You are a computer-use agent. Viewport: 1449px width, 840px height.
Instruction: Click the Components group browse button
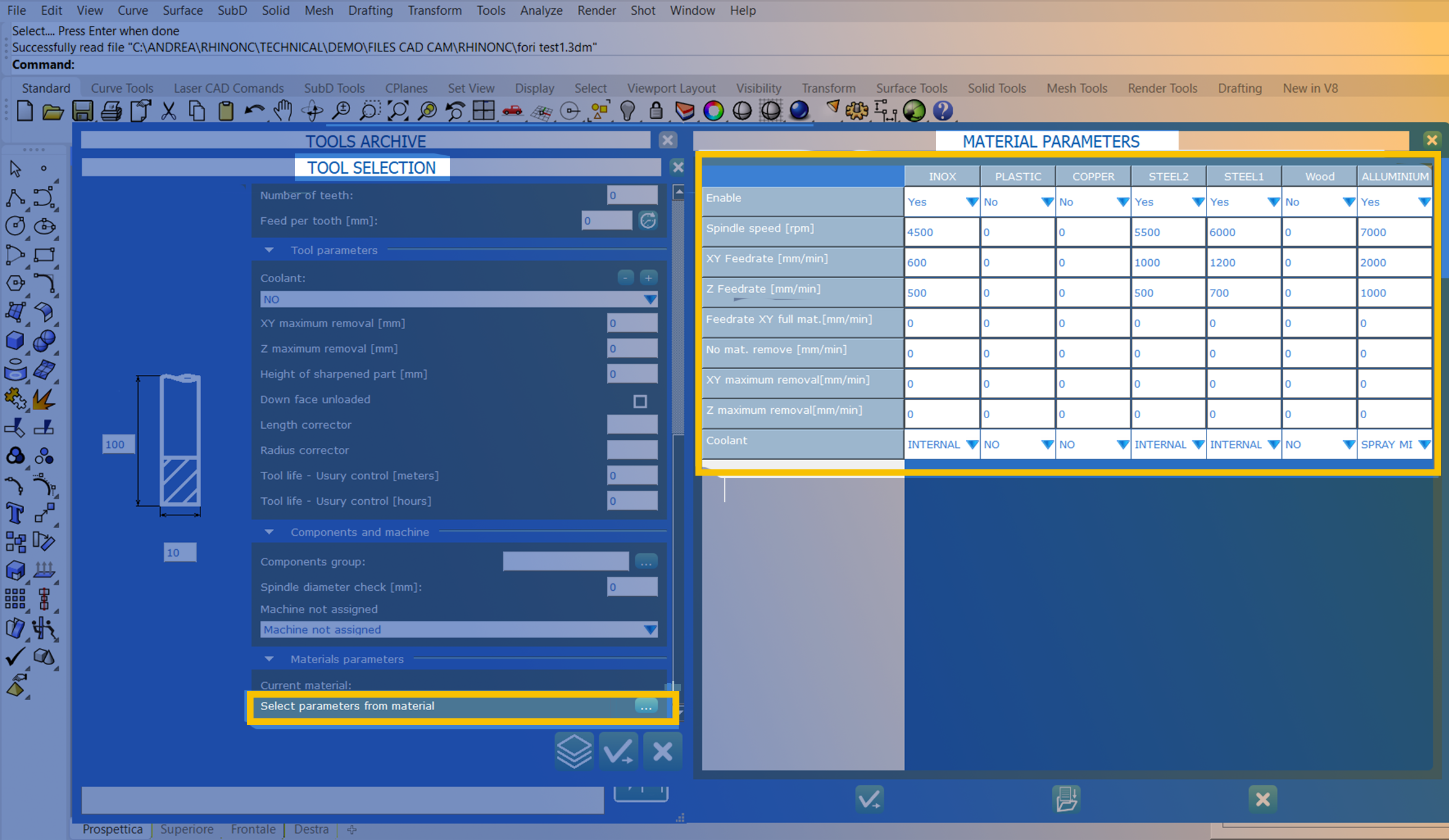[646, 562]
